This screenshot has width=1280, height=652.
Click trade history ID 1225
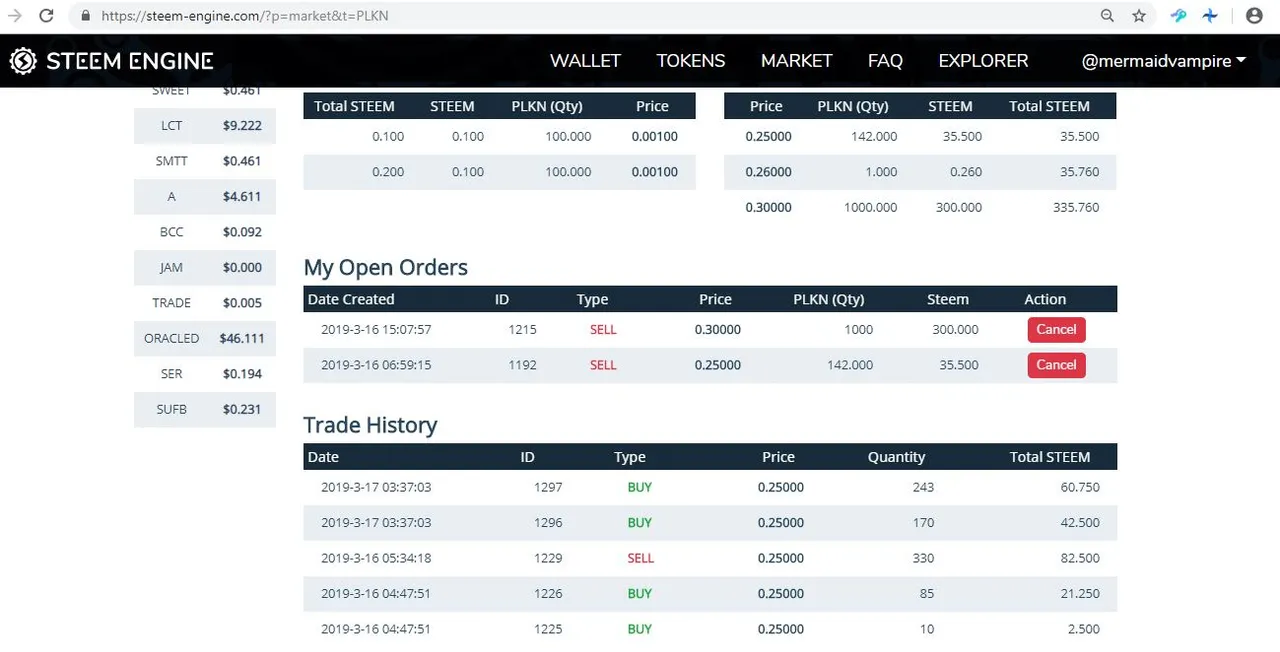(x=548, y=629)
